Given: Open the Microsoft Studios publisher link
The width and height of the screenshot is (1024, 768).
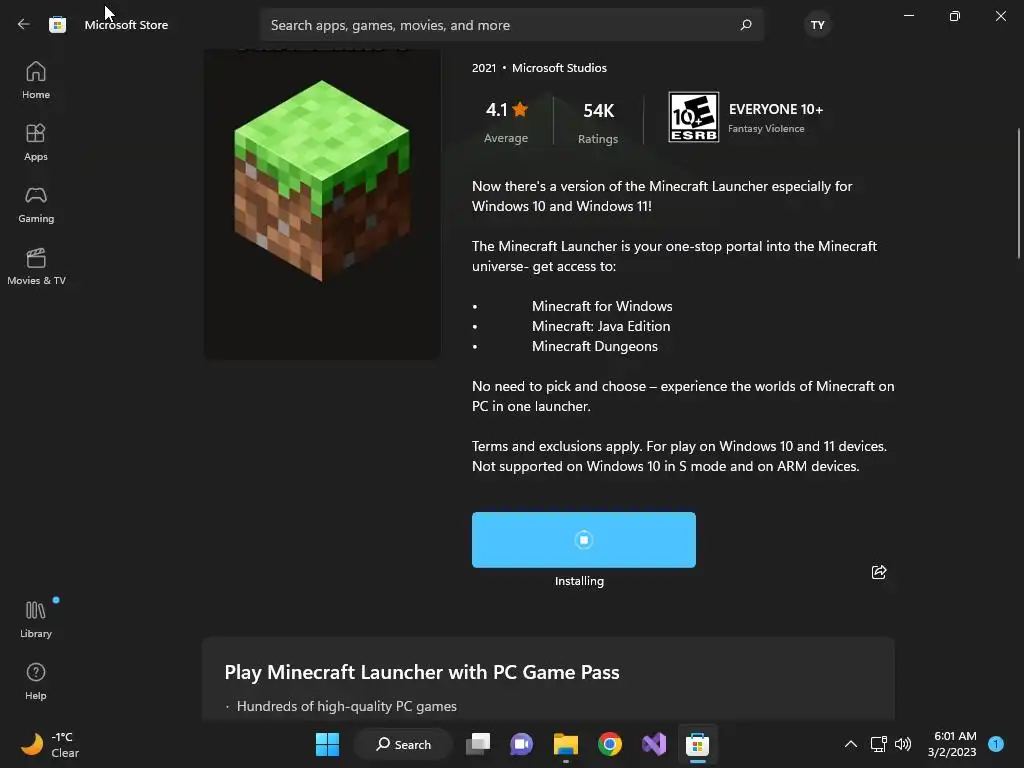Looking at the screenshot, I should (x=559, y=68).
